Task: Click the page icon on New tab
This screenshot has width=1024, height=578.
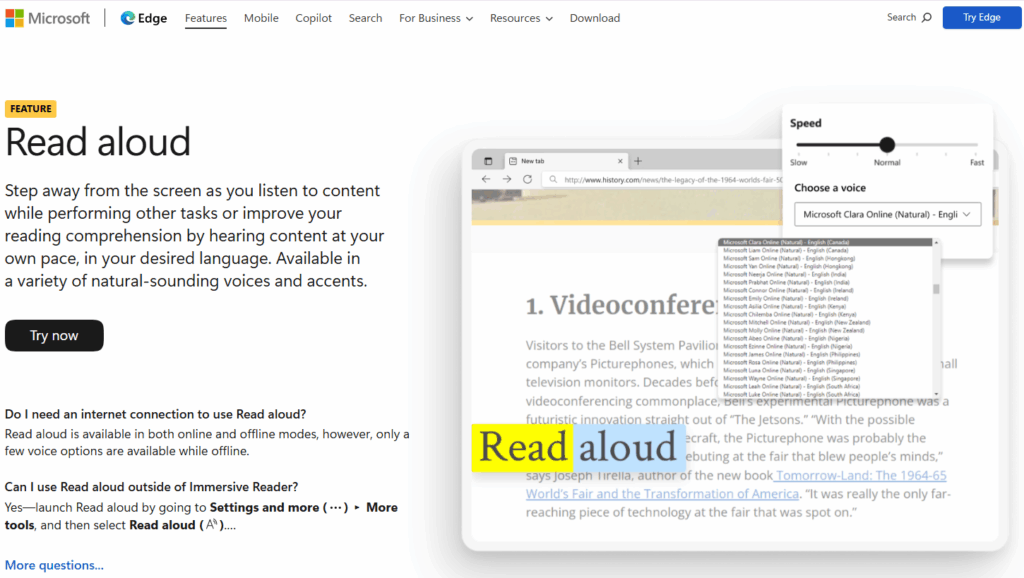Action: [x=513, y=161]
